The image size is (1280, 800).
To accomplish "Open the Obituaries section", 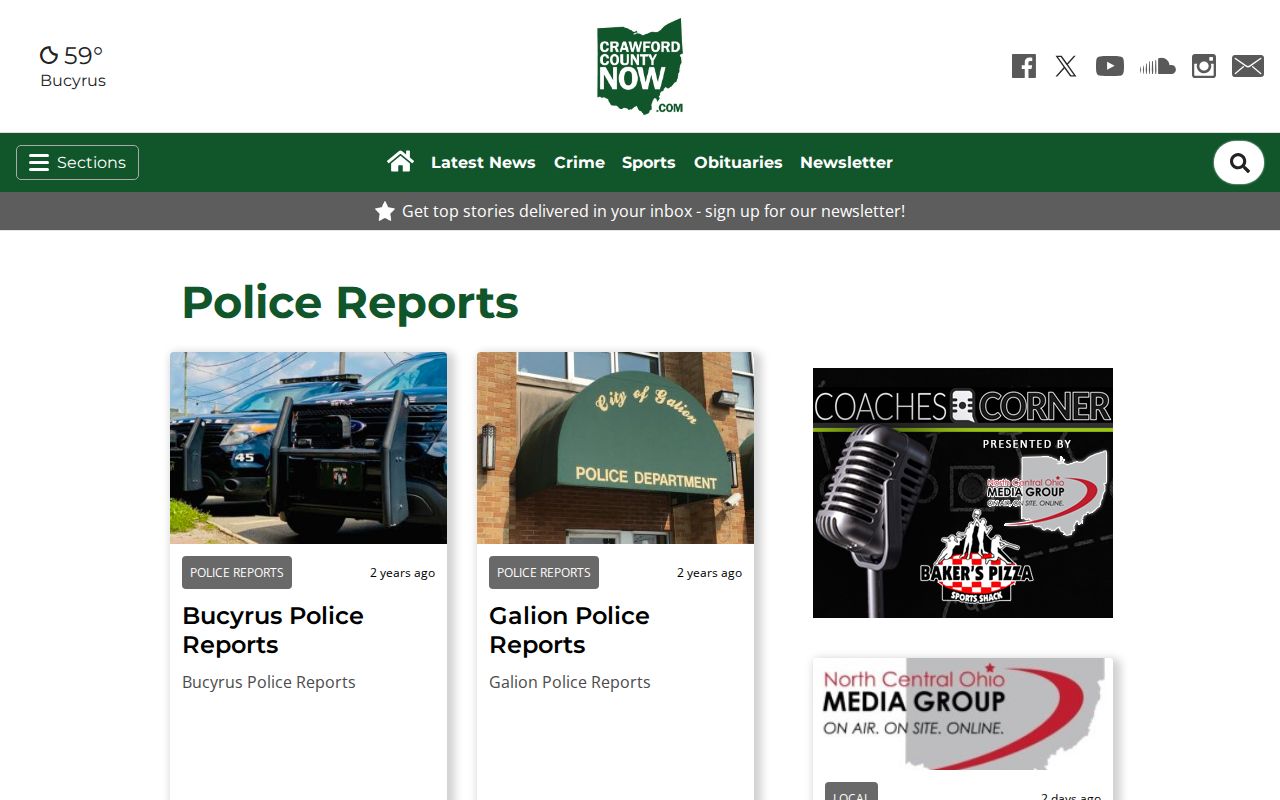I will [738, 162].
